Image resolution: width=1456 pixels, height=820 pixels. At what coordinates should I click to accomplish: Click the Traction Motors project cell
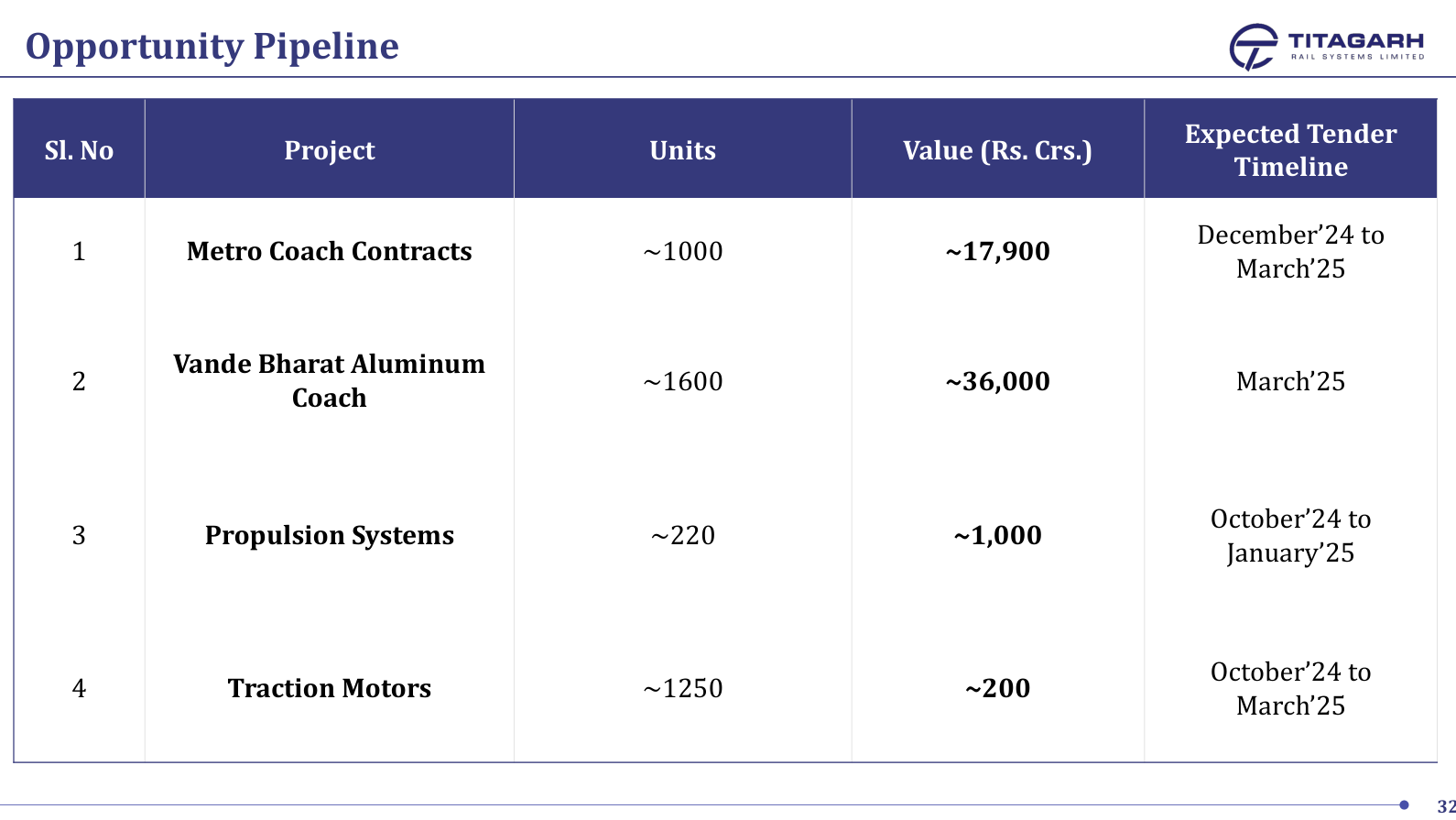pyautogui.click(x=330, y=688)
